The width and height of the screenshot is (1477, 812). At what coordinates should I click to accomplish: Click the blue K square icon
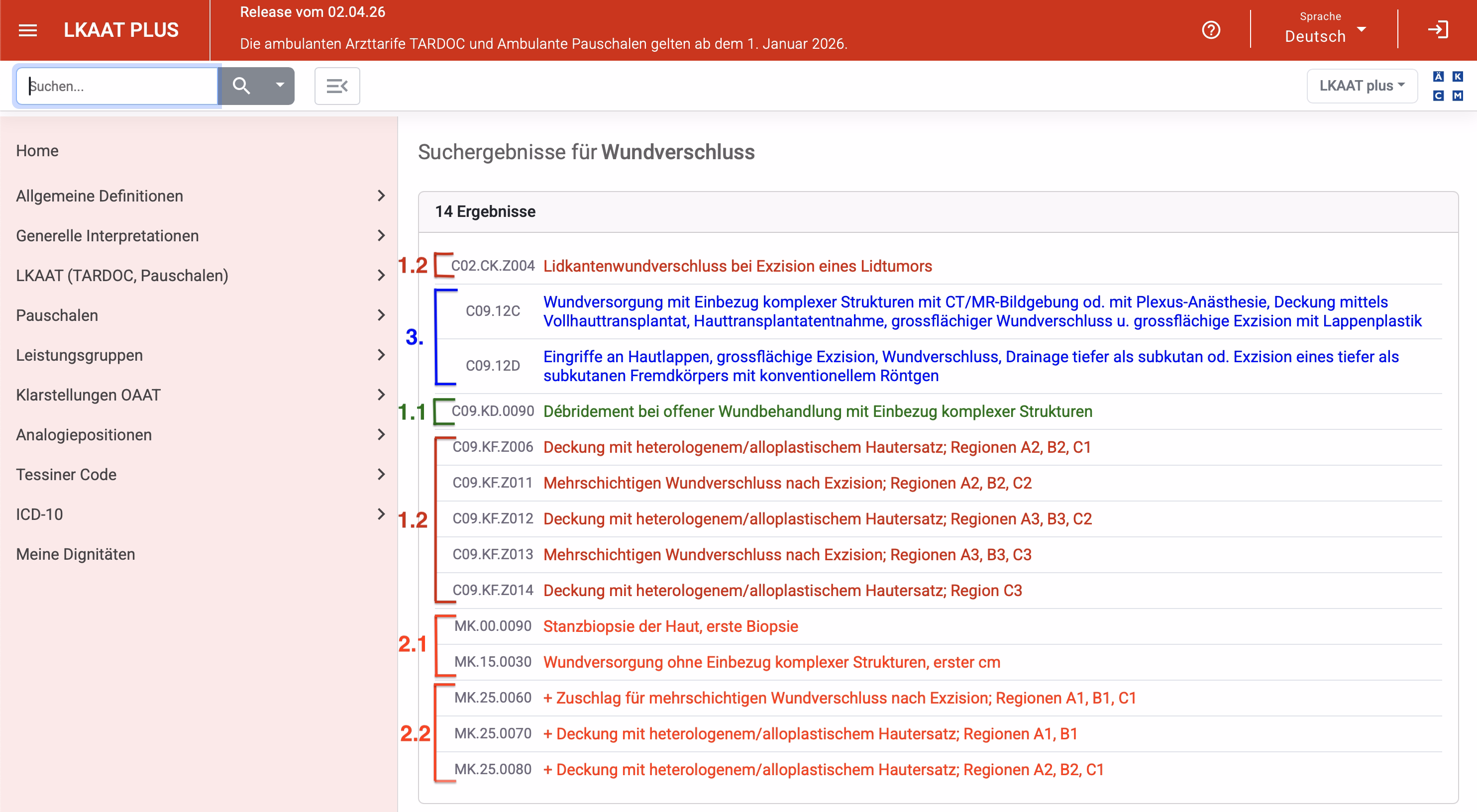pos(1457,77)
